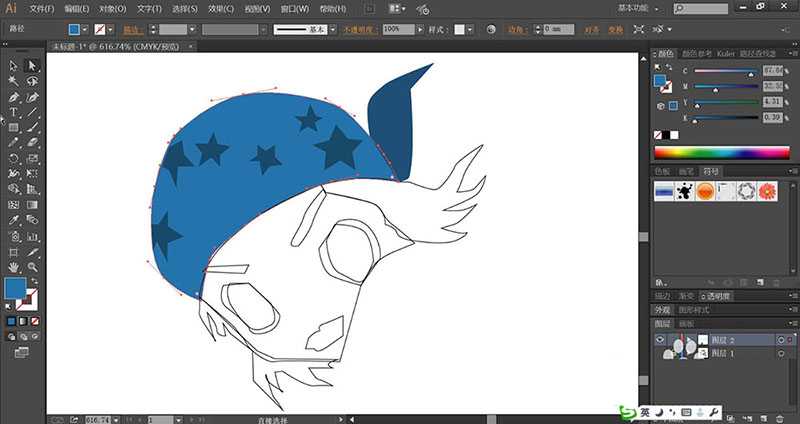Select the Type tool

click(14, 112)
